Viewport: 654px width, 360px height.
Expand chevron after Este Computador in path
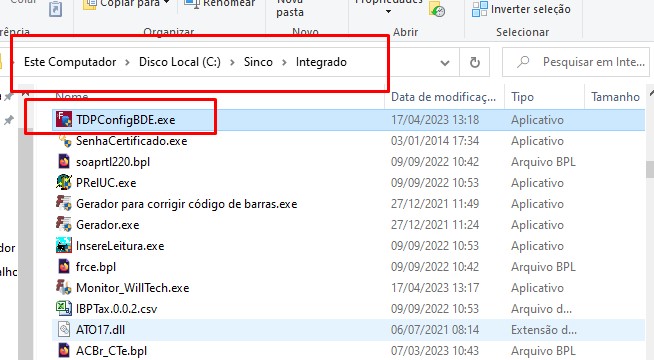pyautogui.click(x=127, y=63)
